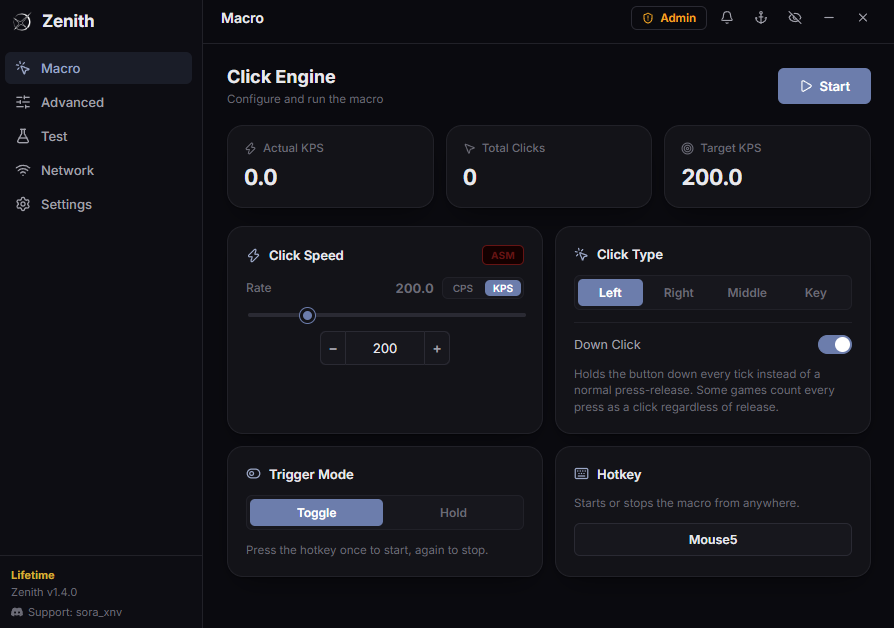
Task: Click the Target KPS value 200.0
Action: 712,177
